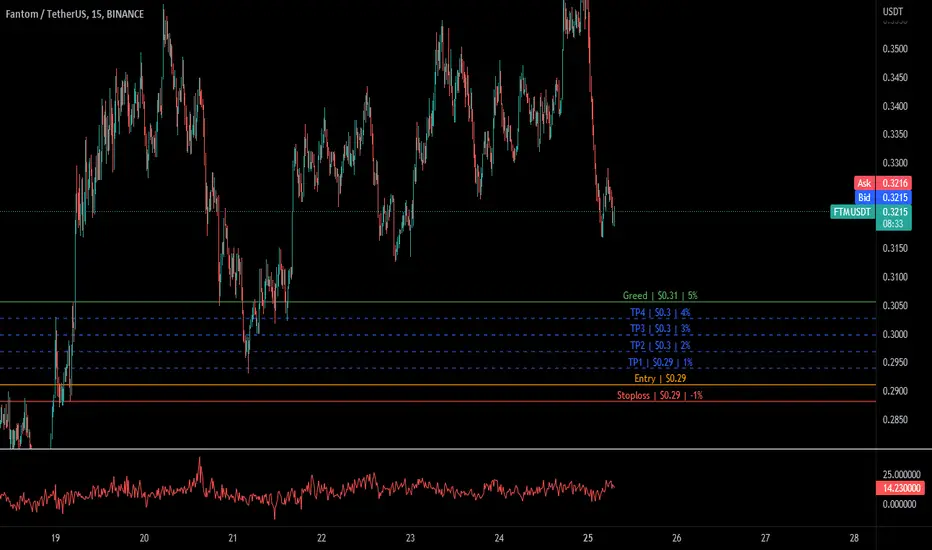
Task: Click the 0.3215 last price tag
Action: [x=894, y=212]
